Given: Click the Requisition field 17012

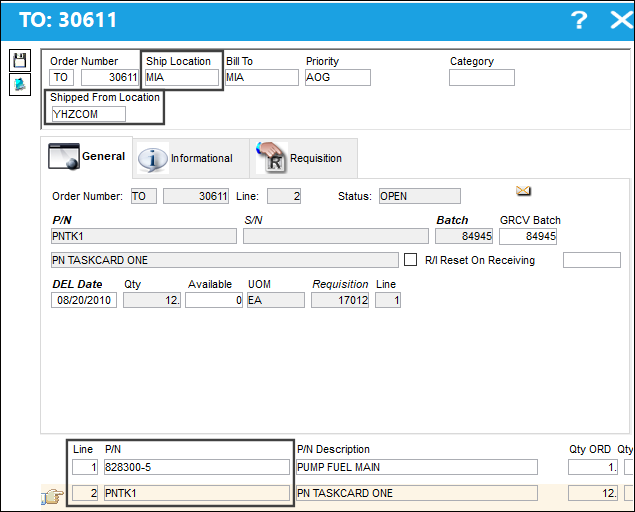Looking at the screenshot, I should pyautogui.click(x=340, y=300).
